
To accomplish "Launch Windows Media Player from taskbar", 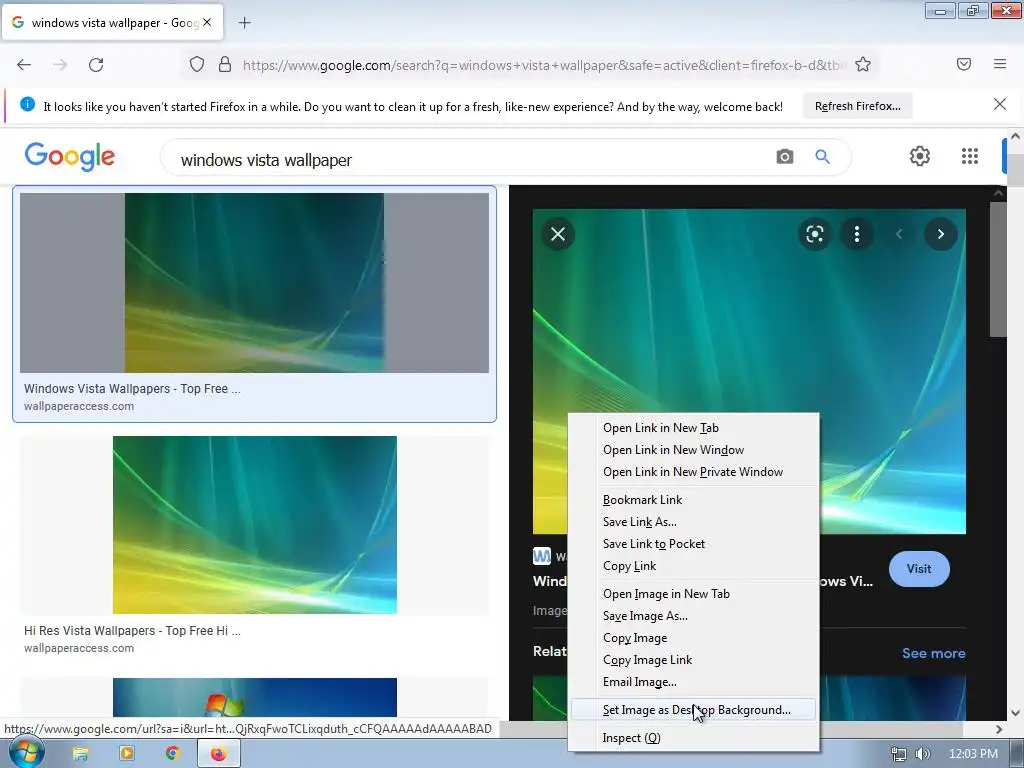I will pos(127,754).
